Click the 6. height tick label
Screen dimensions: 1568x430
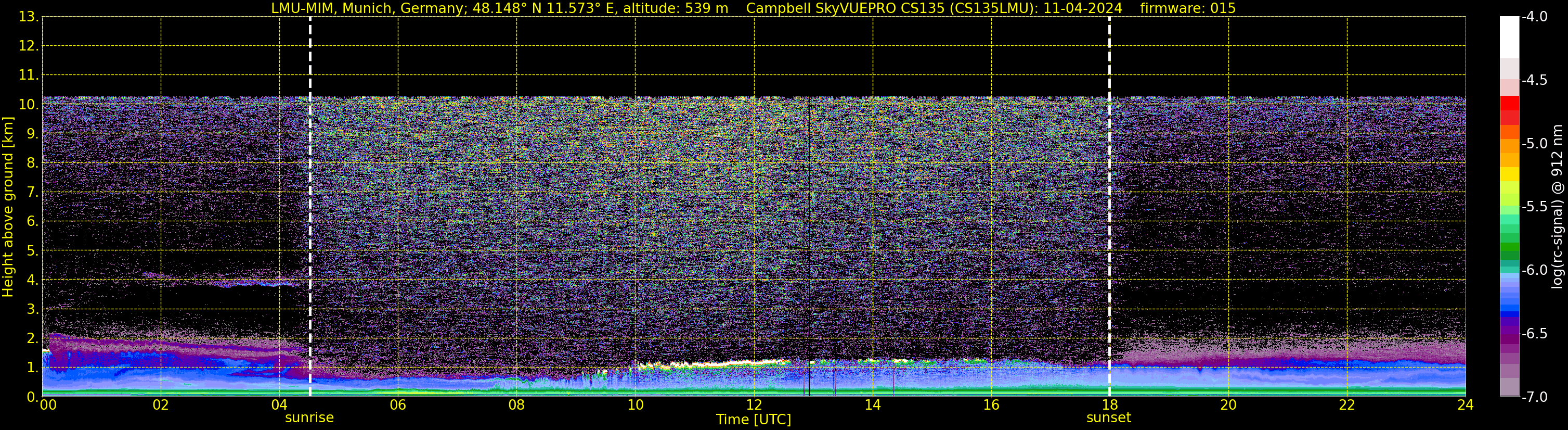point(33,221)
